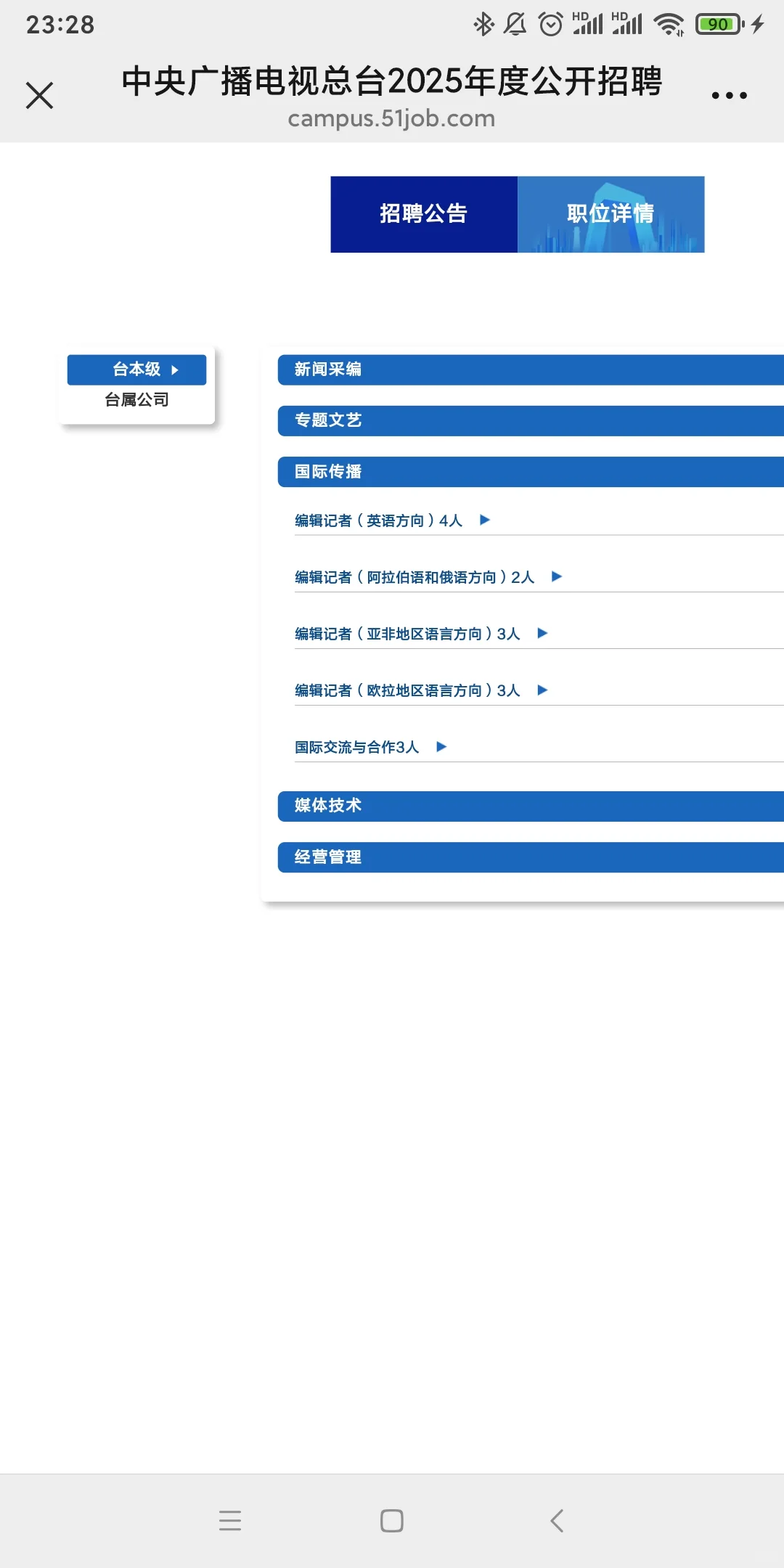Select the 台属公司 category
Screen dimensions: 784x1568
(x=136, y=400)
